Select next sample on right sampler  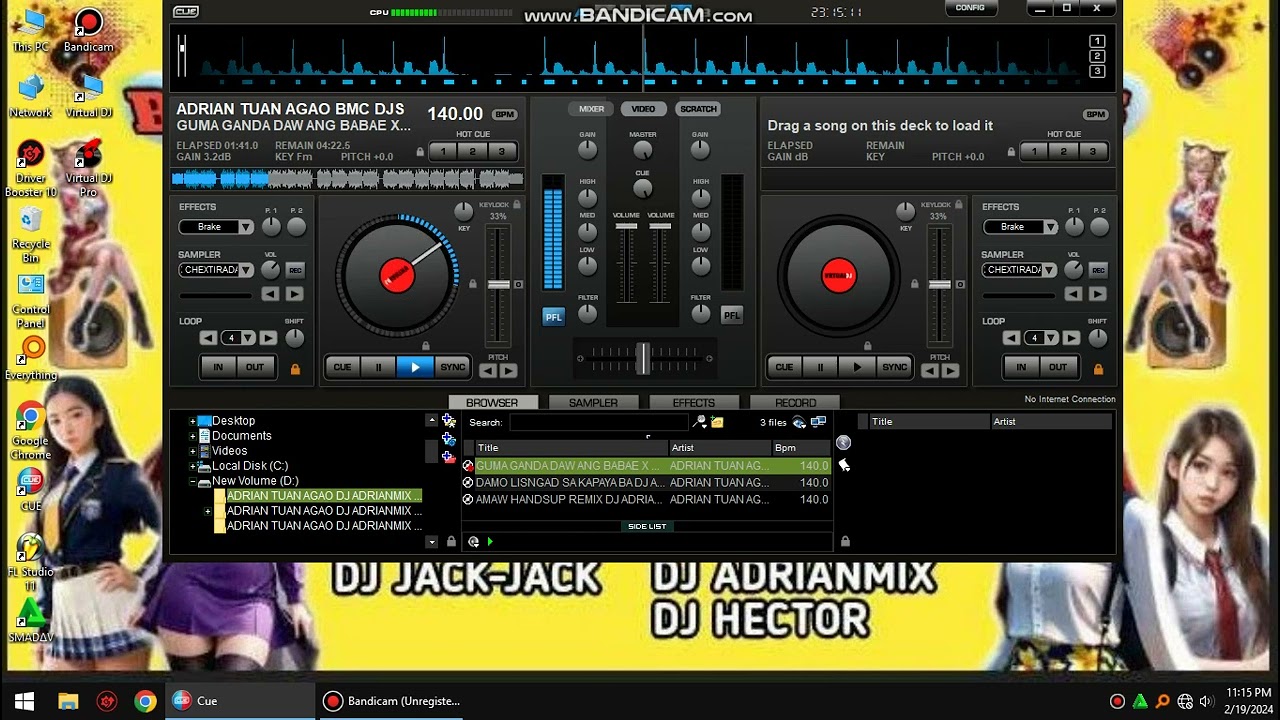click(x=1097, y=294)
